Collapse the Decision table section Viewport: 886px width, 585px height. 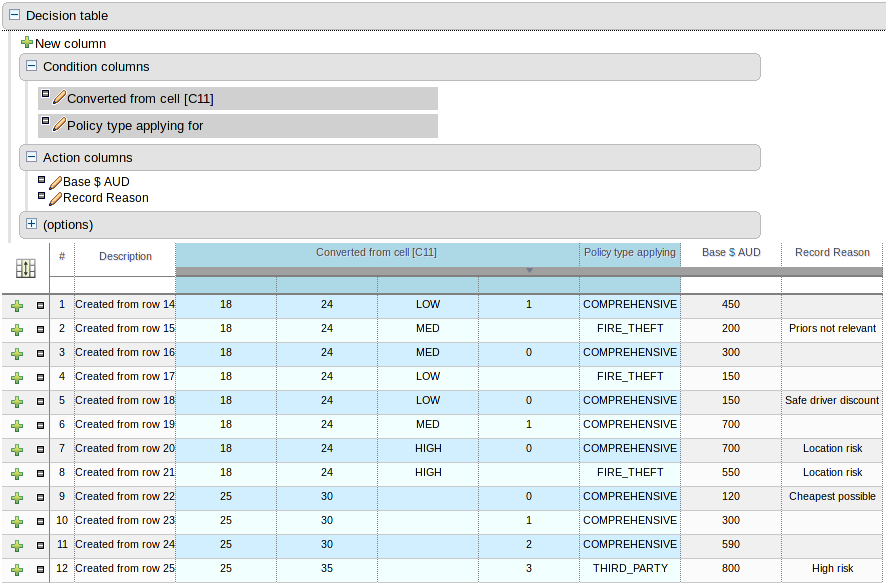(x=14, y=16)
